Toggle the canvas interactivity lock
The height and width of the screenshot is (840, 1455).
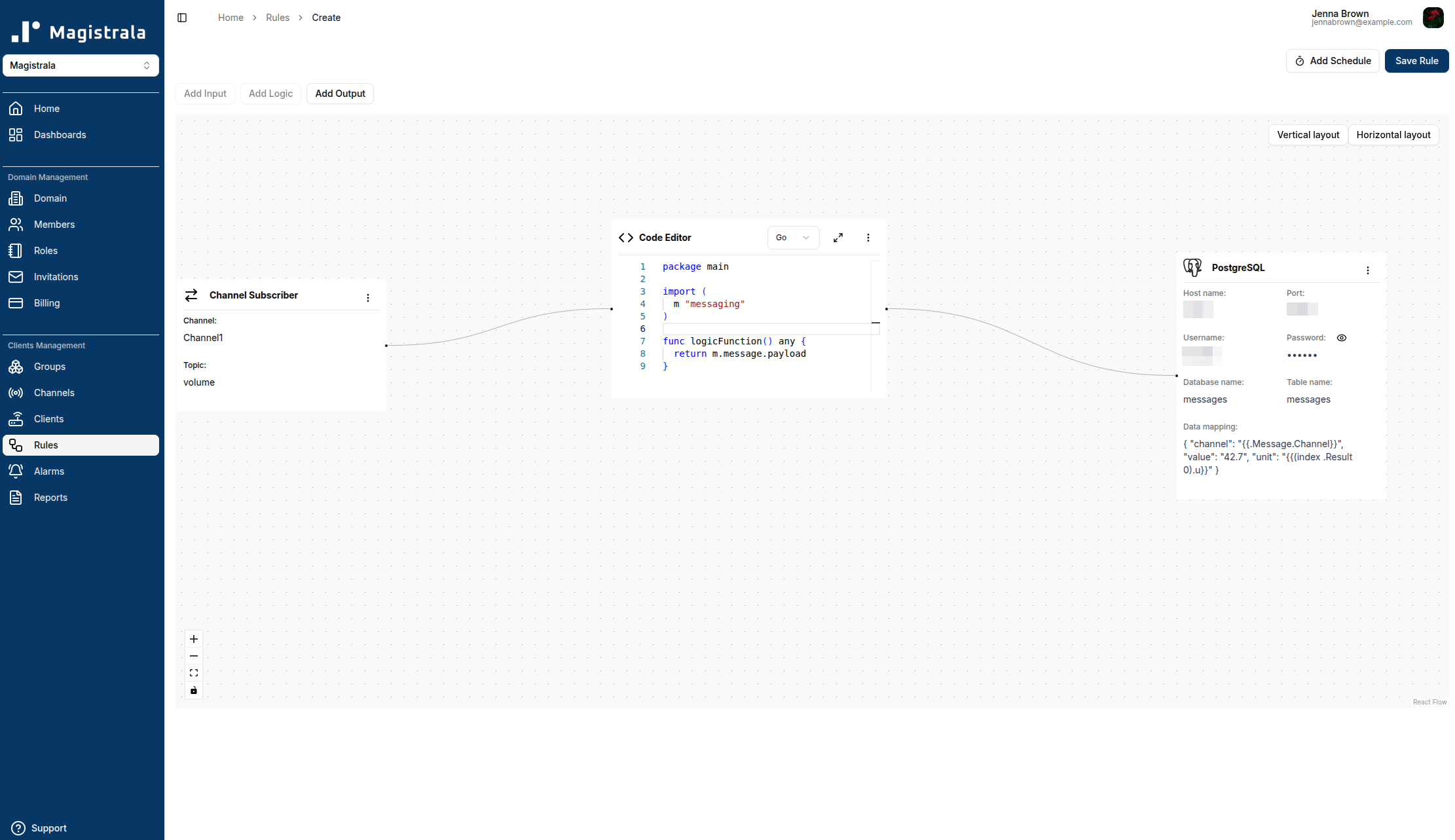click(x=193, y=689)
